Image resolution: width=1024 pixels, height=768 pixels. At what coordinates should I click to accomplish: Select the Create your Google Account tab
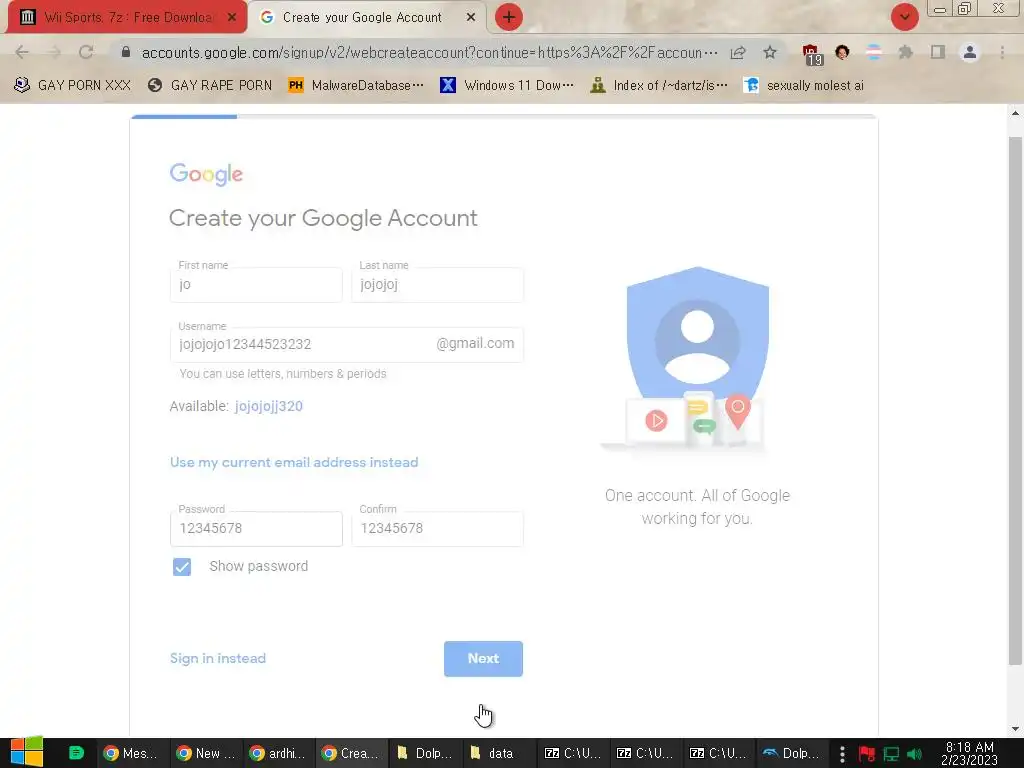(367, 17)
